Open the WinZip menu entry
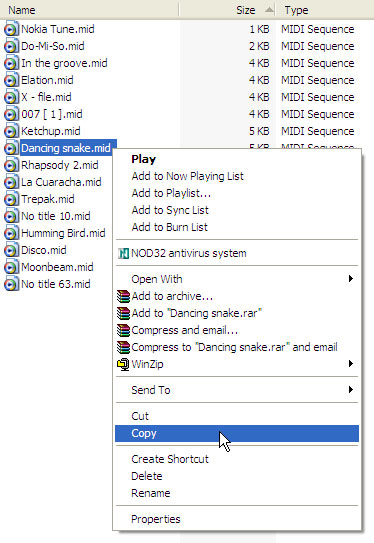This screenshot has height=543, width=374. [237, 364]
